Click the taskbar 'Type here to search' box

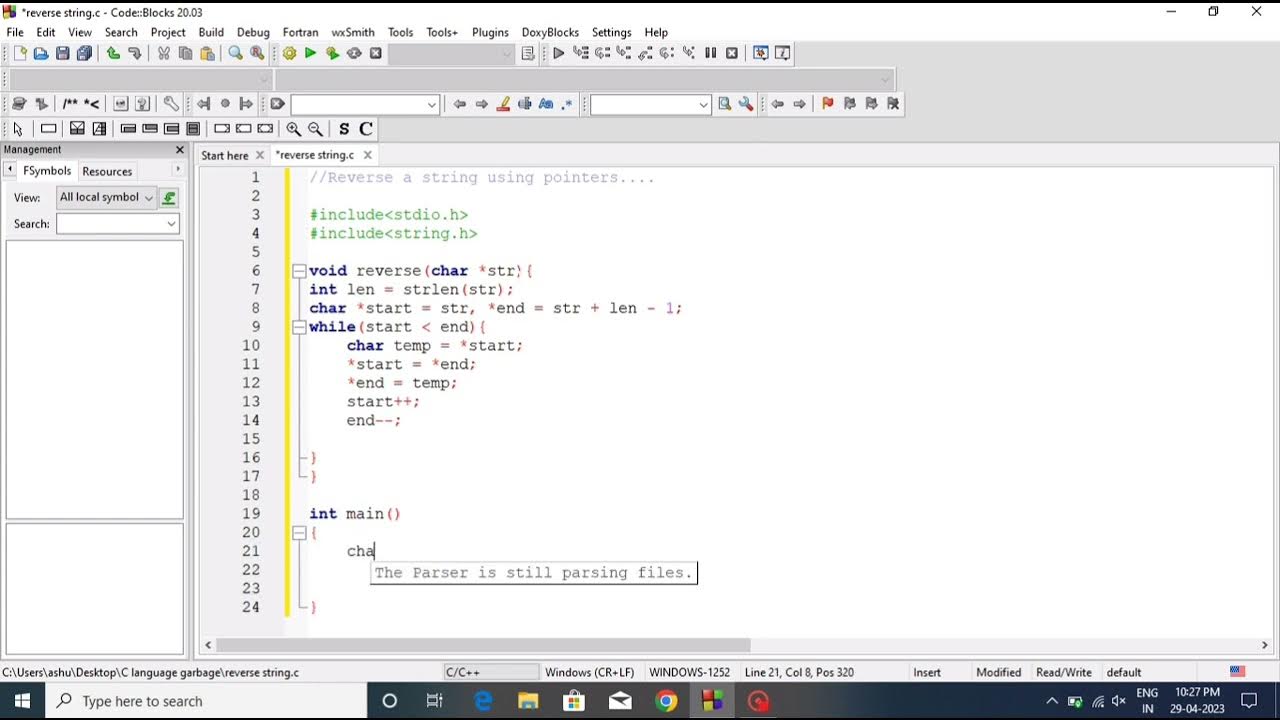pos(206,701)
